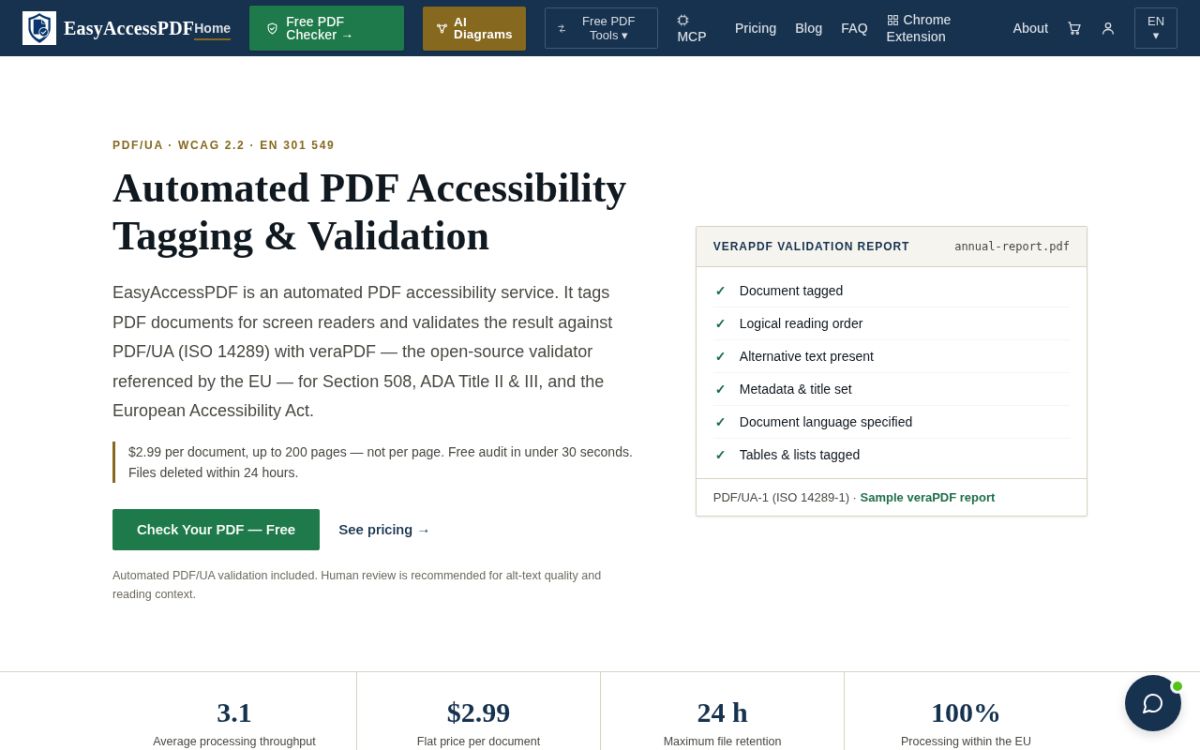Click the AI Diagrams button
Viewport: 1200px width, 750px height.
click(x=474, y=28)
